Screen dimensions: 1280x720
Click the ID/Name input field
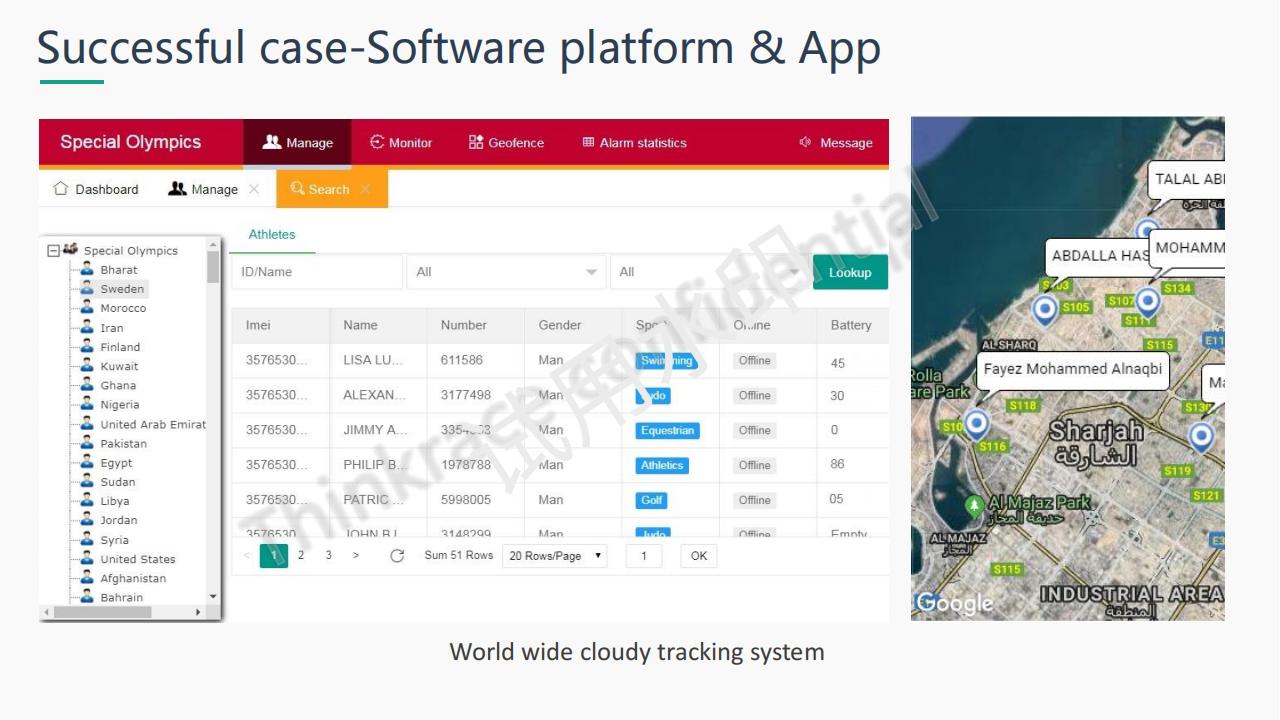(x=316, y=271)
